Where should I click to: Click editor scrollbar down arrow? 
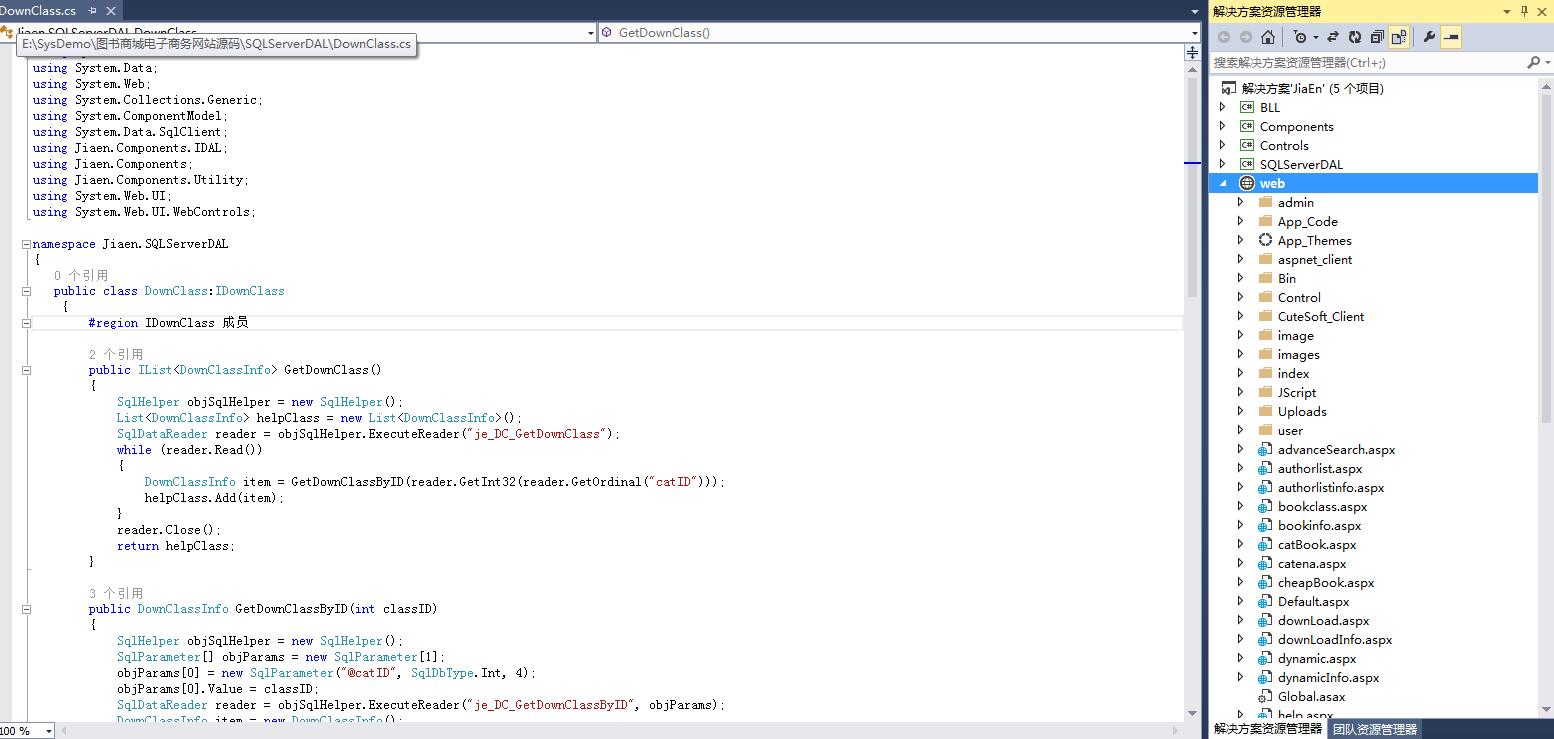point(1192,713)
